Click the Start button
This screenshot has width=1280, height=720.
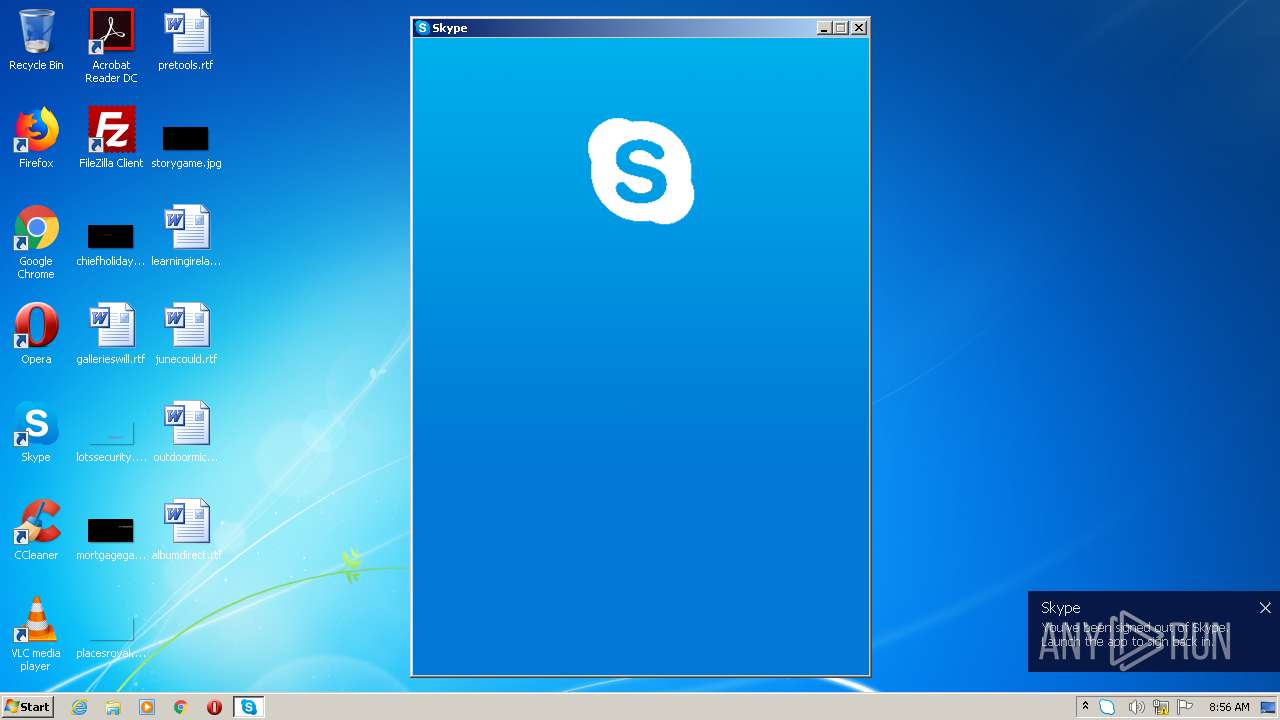(x=27, y=707)
